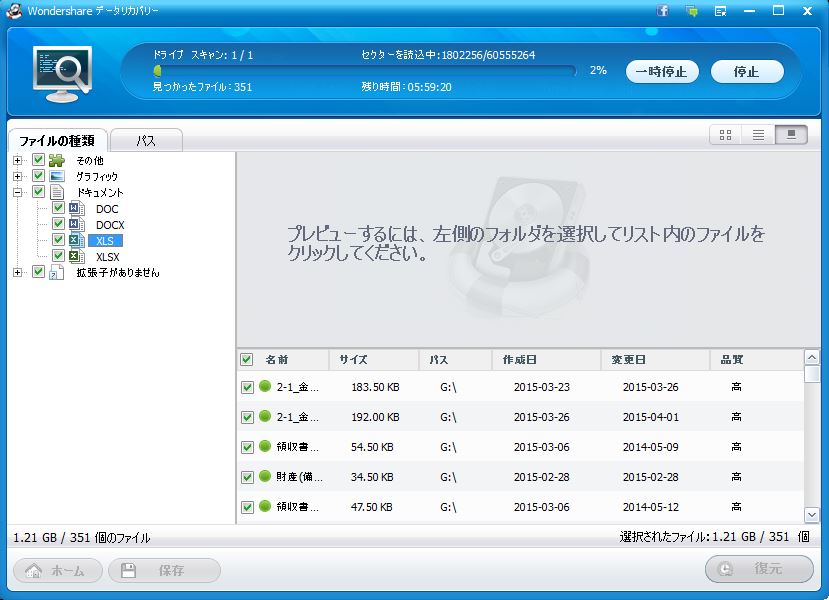This screenshot has height=600, width=829.
Task: Click the file list scrollbar down arrow
Action: [812, 515]
